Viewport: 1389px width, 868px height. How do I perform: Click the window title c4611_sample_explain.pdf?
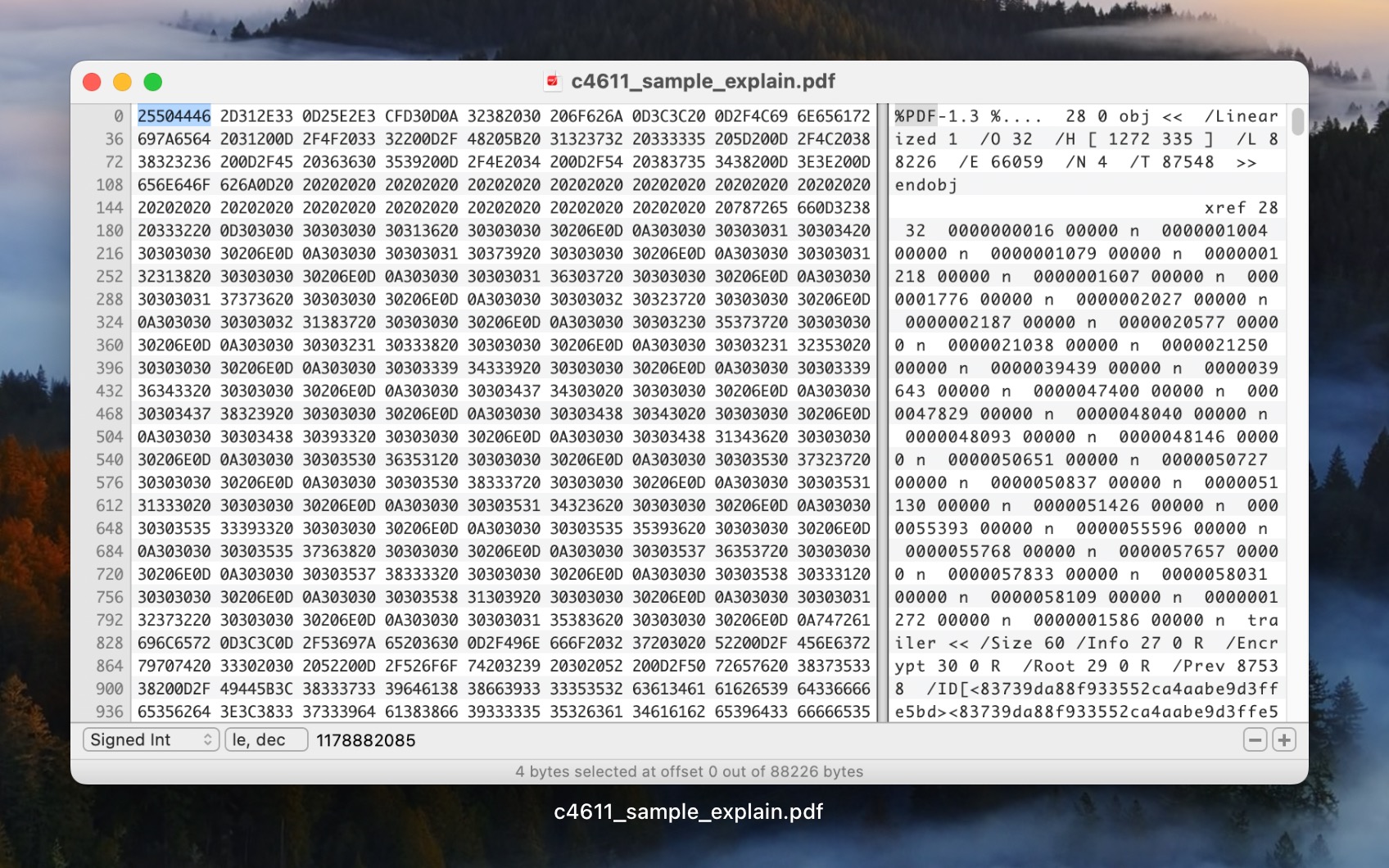point(703,81)
